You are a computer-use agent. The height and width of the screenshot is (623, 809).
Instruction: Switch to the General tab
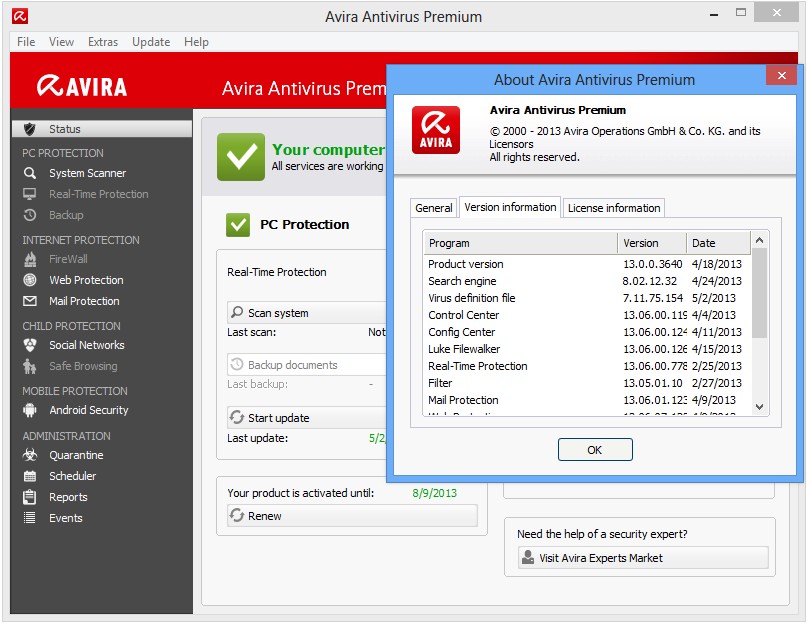tap(433, 208)
